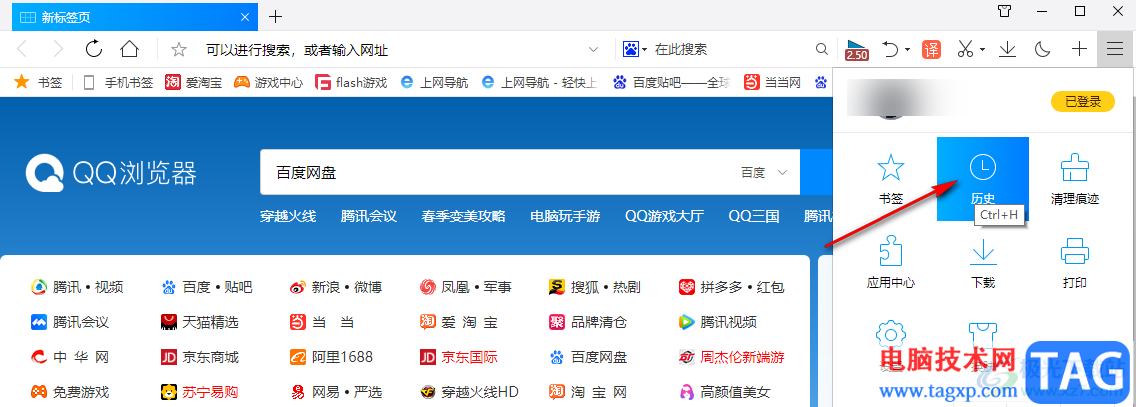
Task: Open QQ三国 link
Action: coord(753,216)
